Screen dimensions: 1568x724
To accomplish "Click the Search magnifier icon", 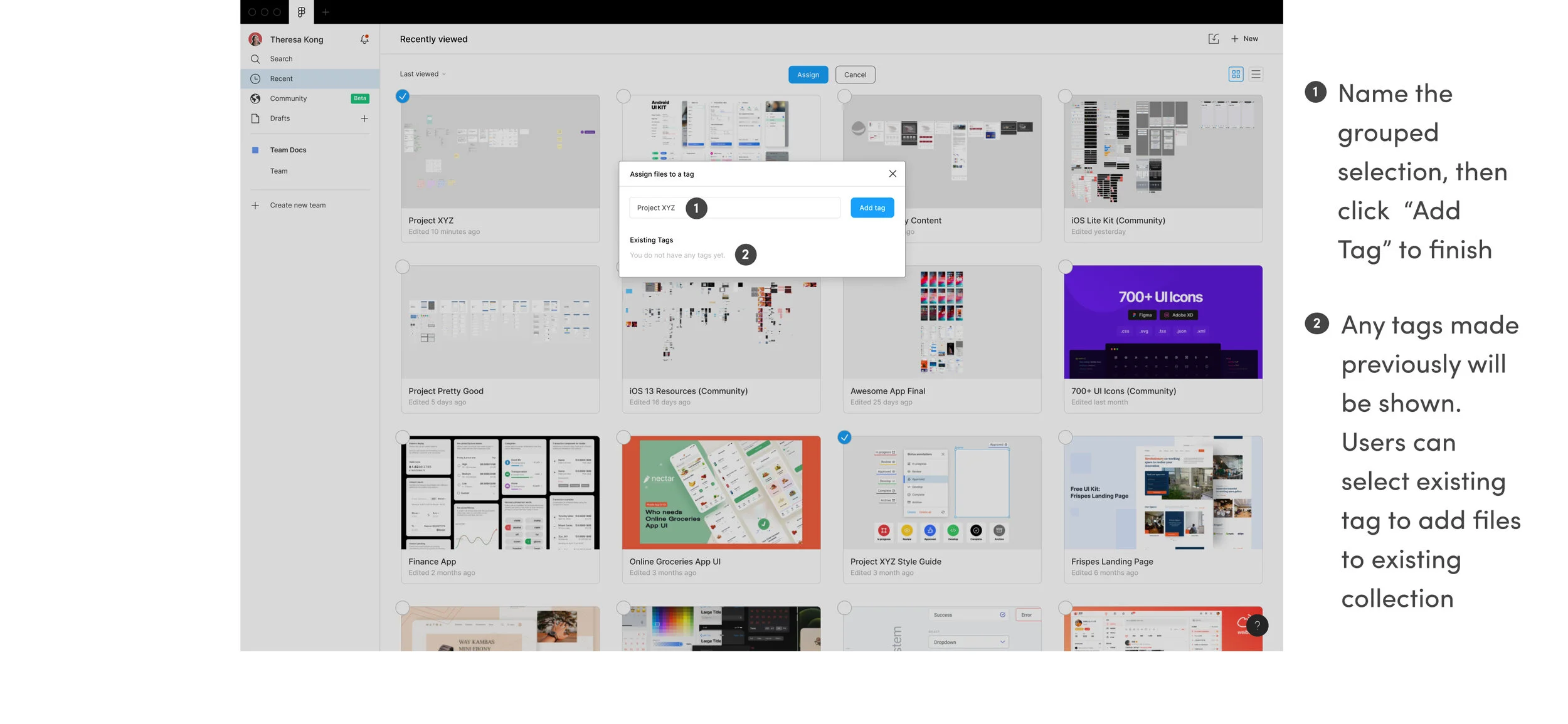I will pos(255,59).
